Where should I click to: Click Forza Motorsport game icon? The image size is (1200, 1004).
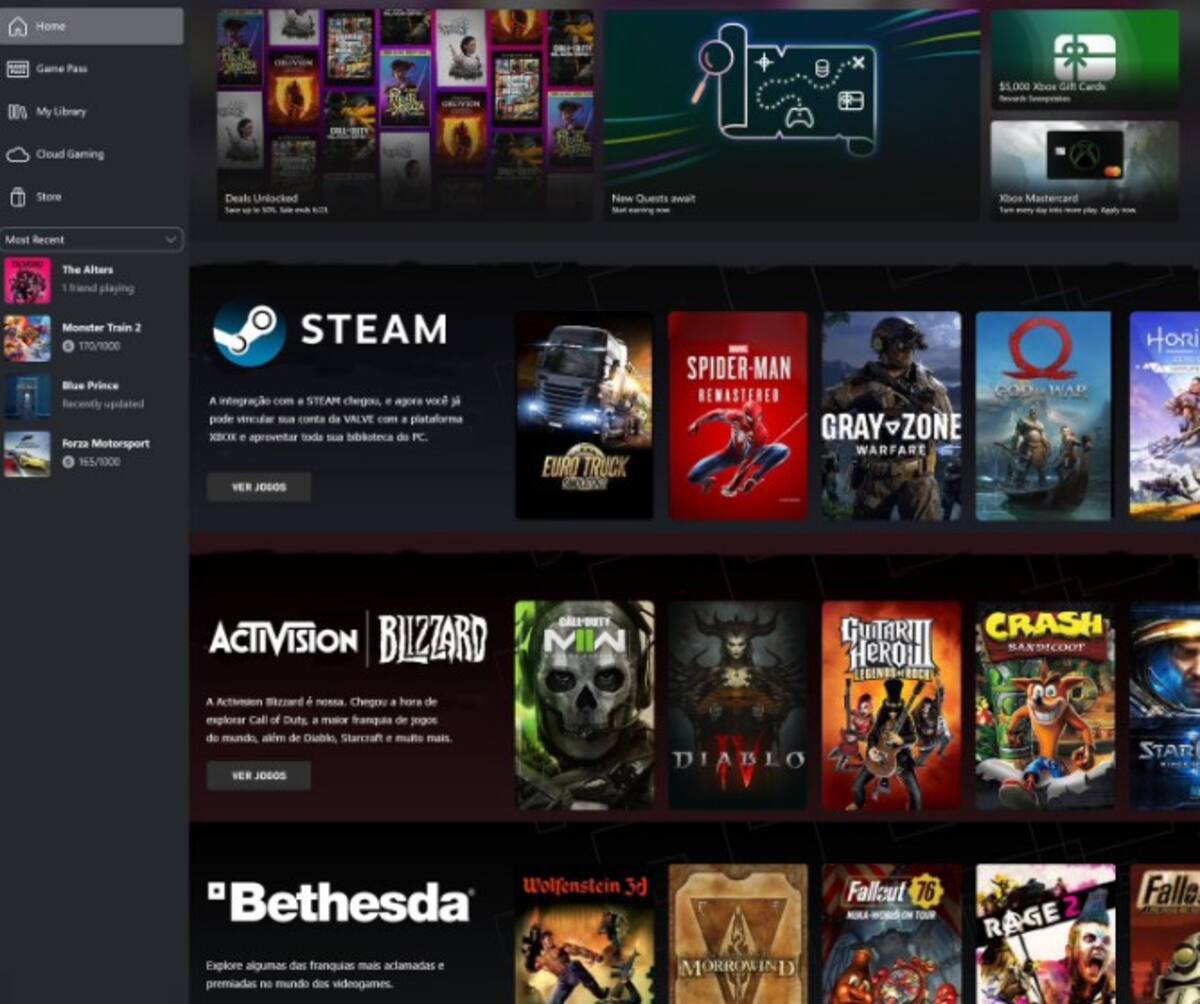(x=27, y=454)
